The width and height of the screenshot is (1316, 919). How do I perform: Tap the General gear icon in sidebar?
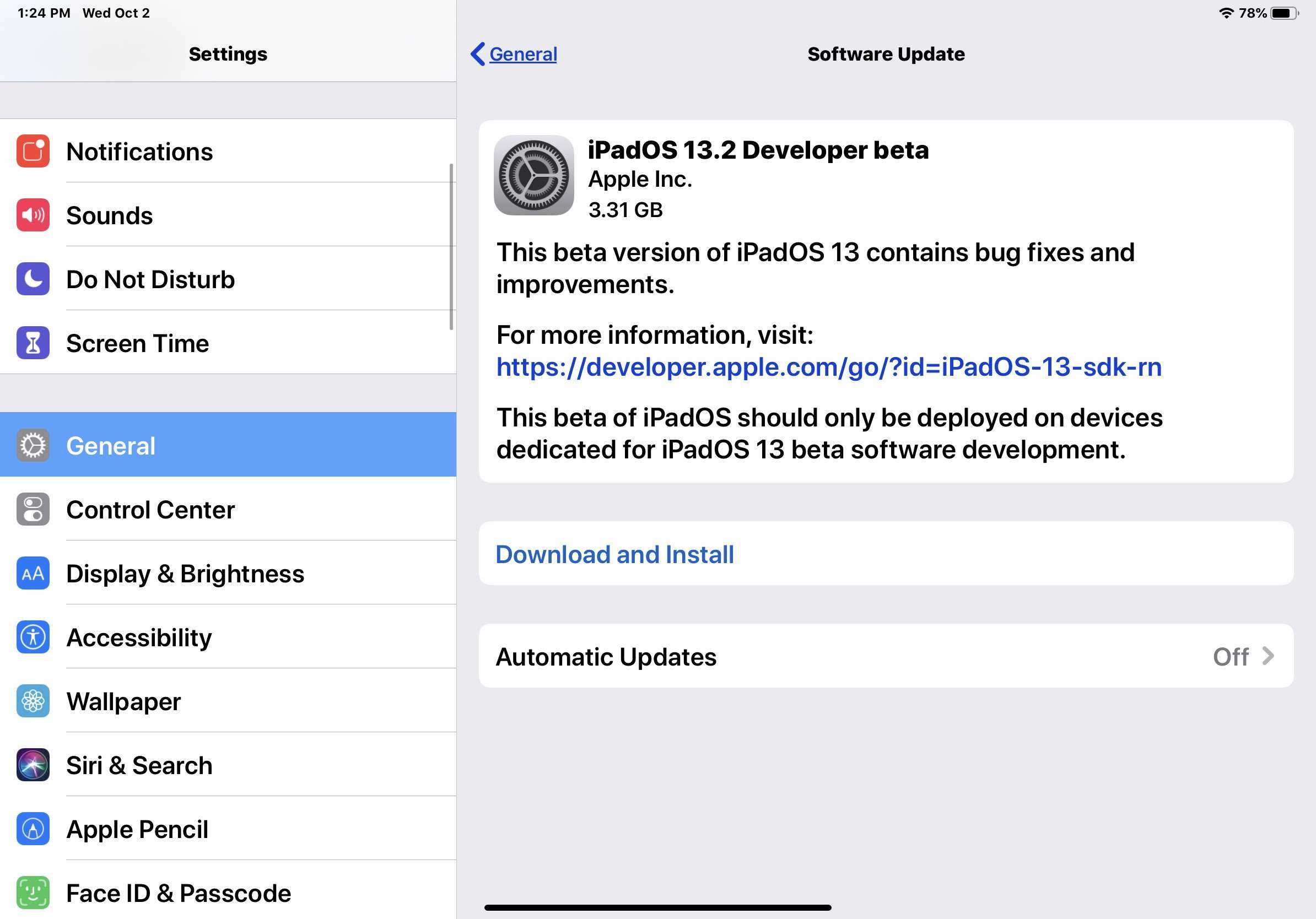pos(33,445)
